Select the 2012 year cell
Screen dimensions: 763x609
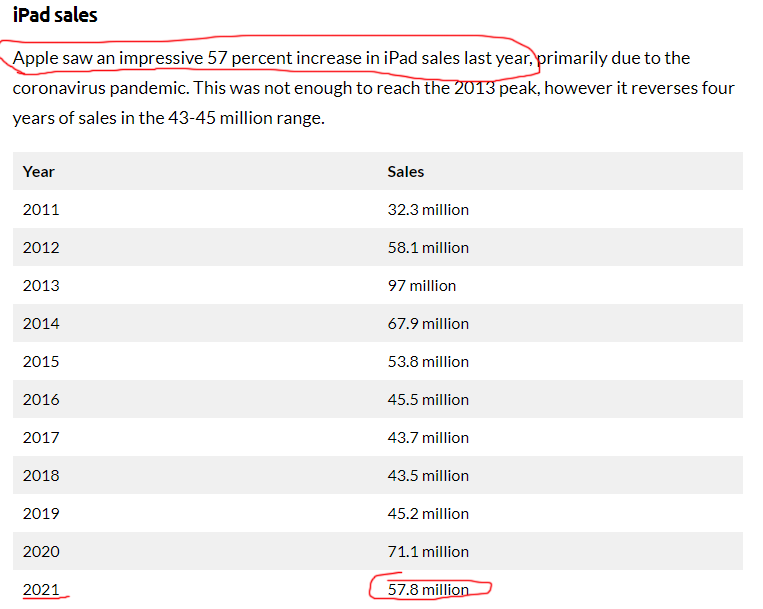41,248
